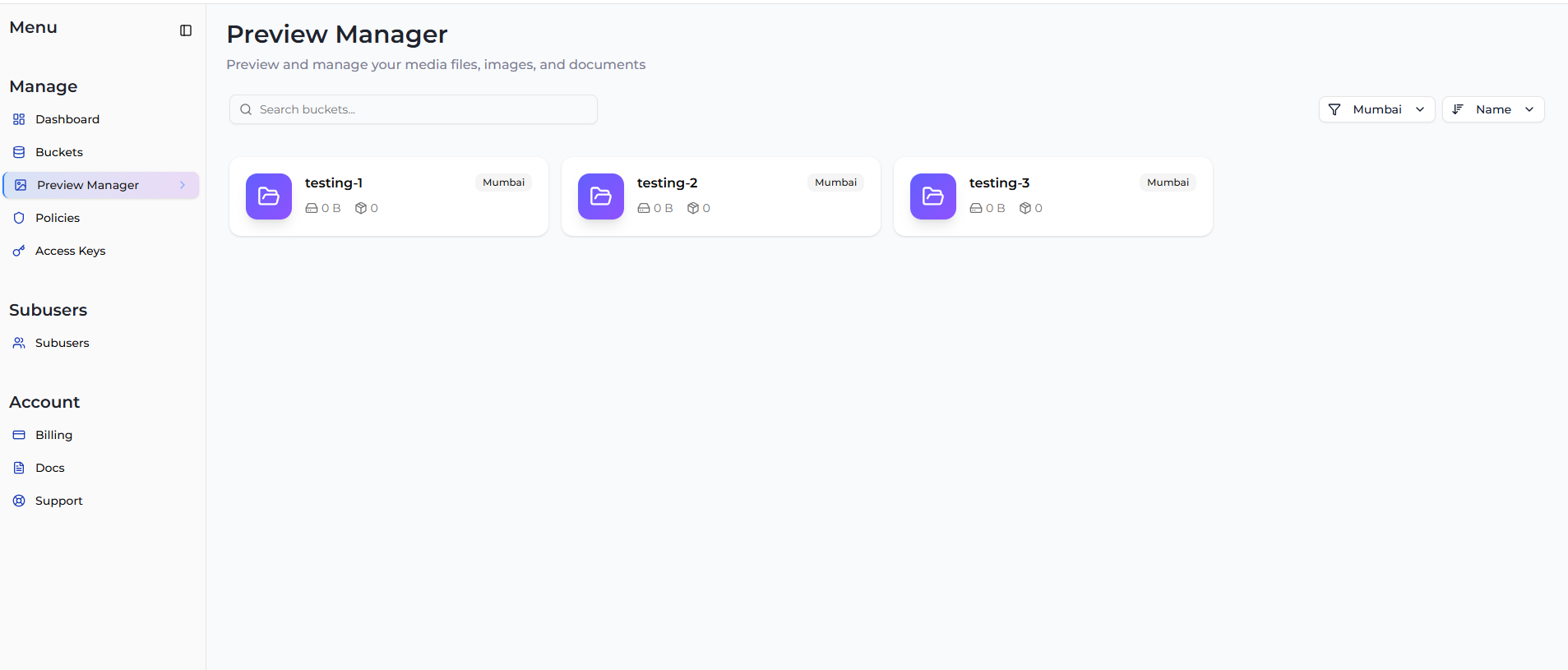The height and width of the screenshot is (670, 1568).
Task: Collapse the sidebar with the panel icon
Action: click(x=186, y=30)
